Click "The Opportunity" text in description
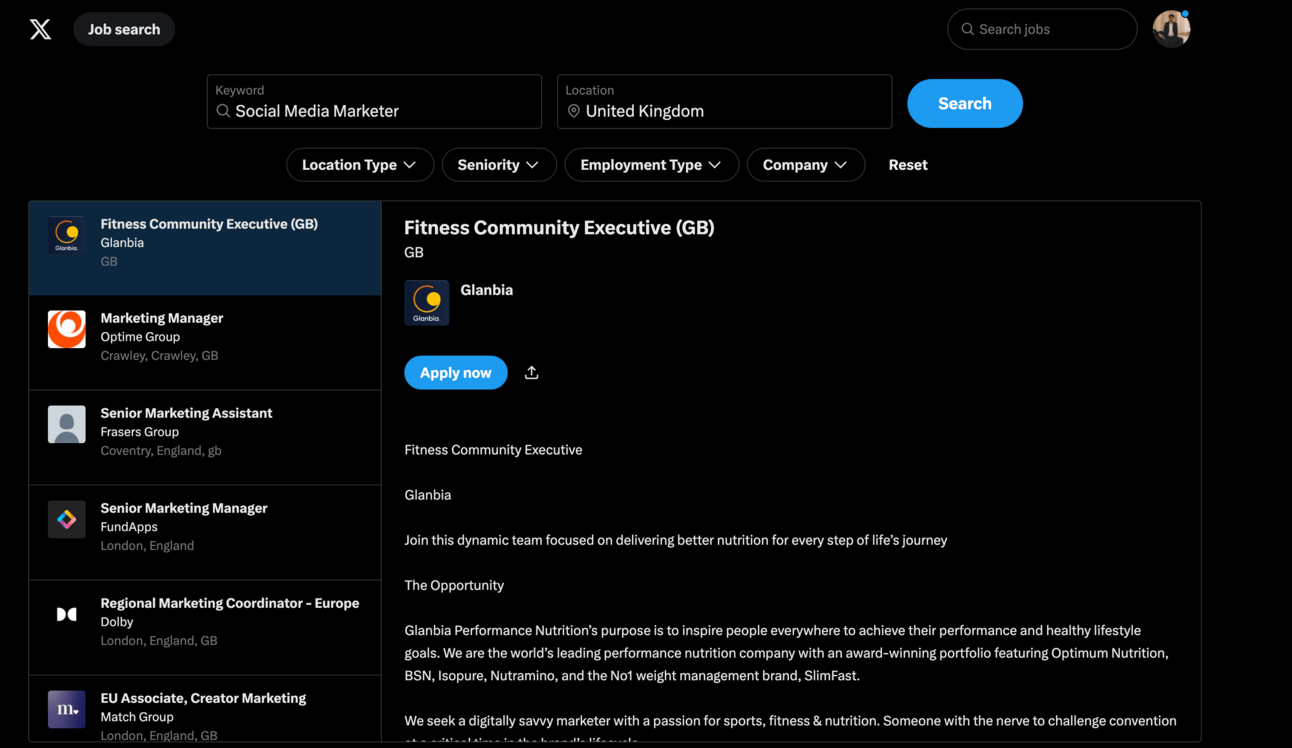 454,585
